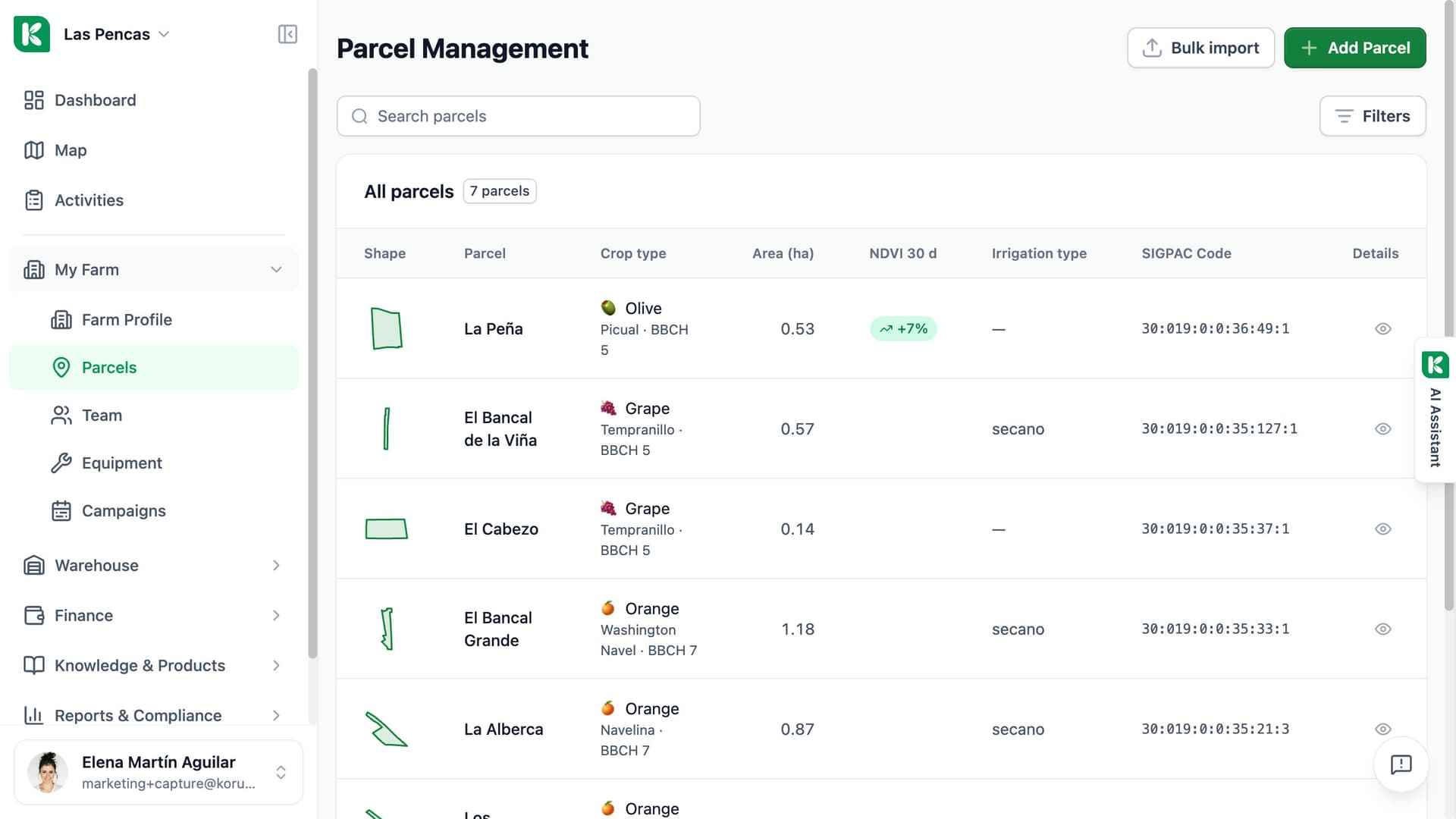Click SIGPAC code 30:019:0:0:36:49:1
The image size is (1456, 819).
tap(1216, 329)
